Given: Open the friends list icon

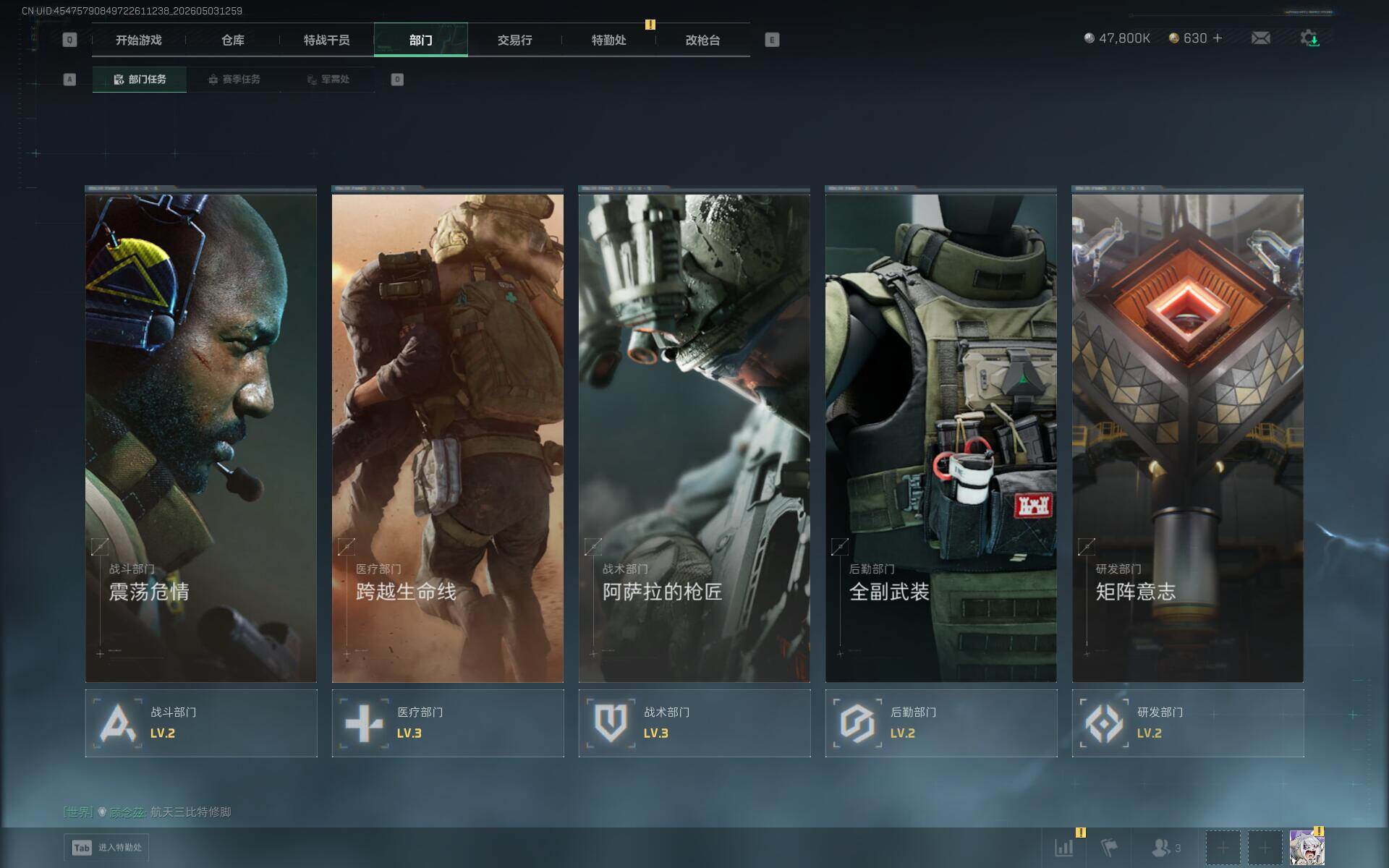Looking at the screenshot, I should (x=1165, y=847).
